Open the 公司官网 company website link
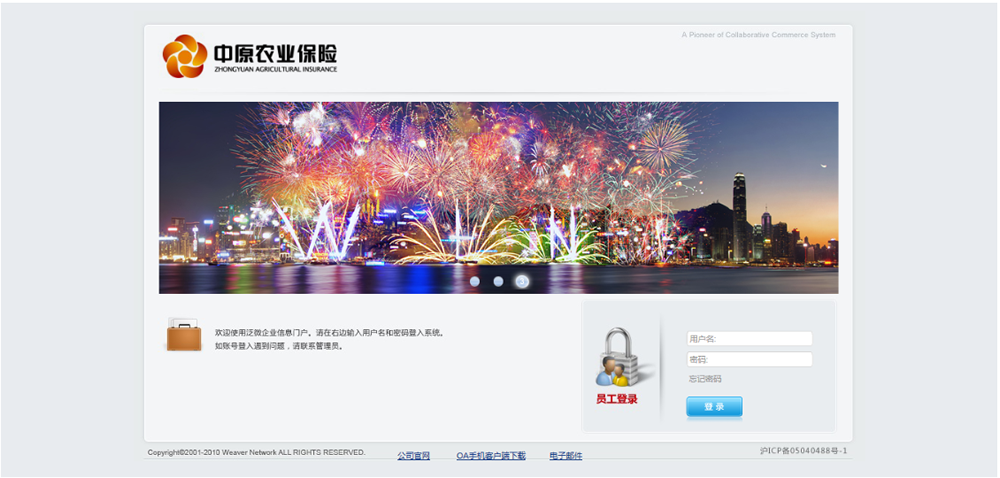The image size is (1000, 478). click(x=413, y=456)
